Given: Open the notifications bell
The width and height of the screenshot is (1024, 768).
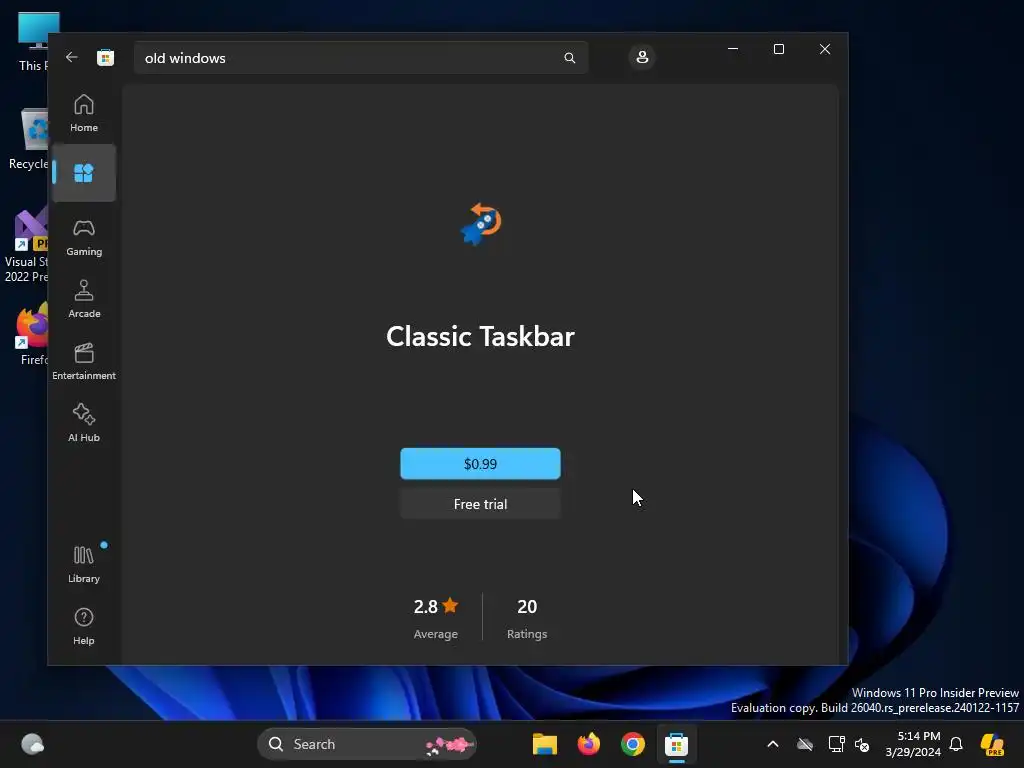Looking at the screenshot, I should [x=956, y=744].
